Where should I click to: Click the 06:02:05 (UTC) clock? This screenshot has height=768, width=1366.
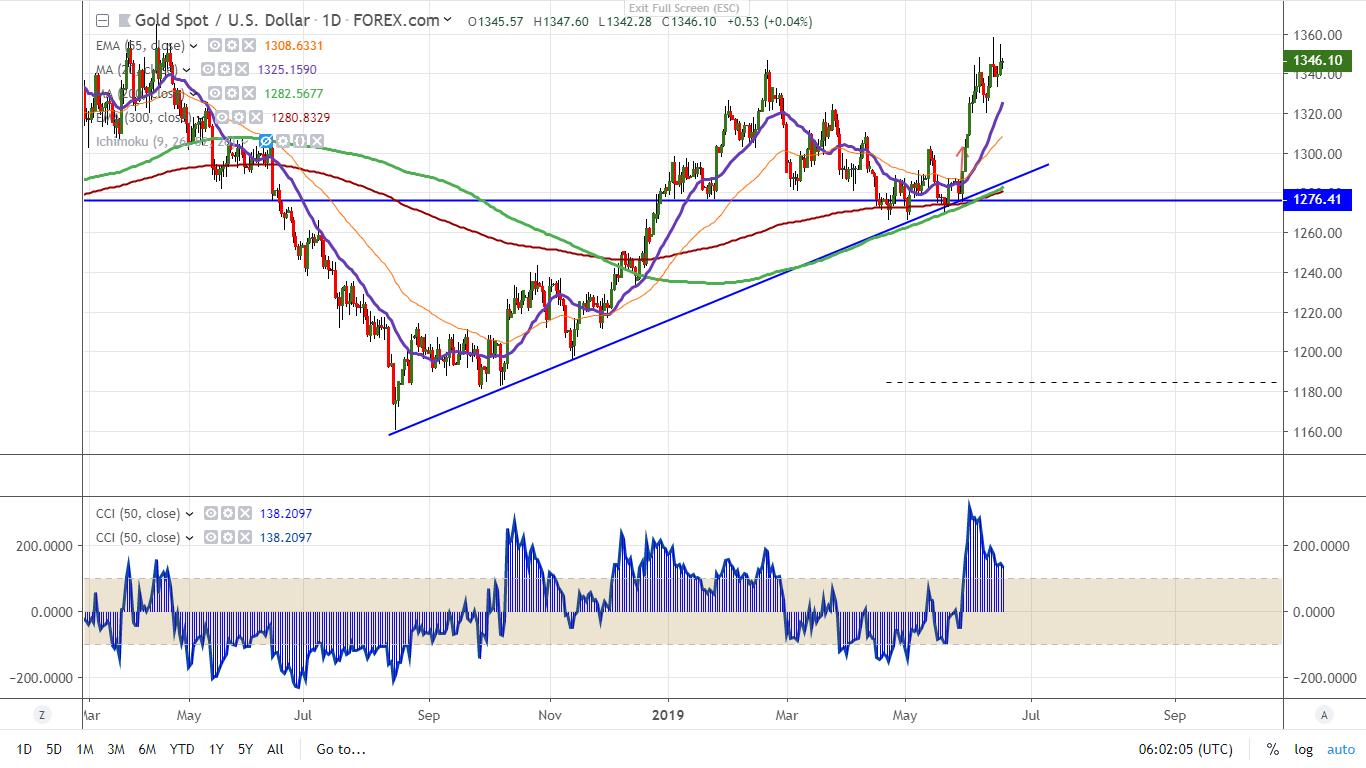(1185, 749)
